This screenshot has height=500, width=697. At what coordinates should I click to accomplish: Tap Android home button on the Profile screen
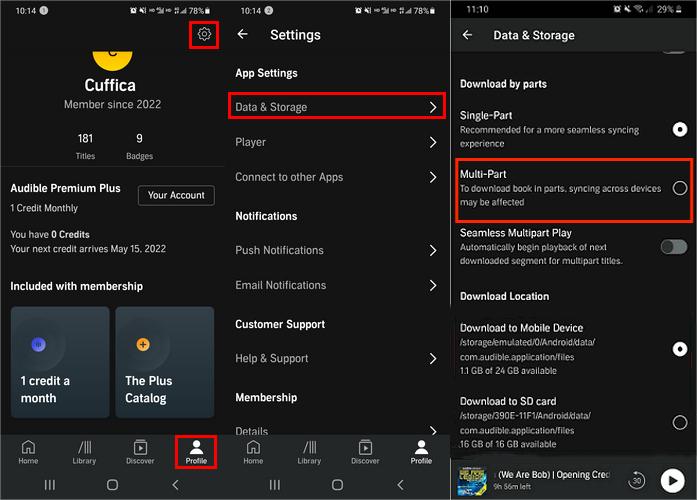point(112,484)
